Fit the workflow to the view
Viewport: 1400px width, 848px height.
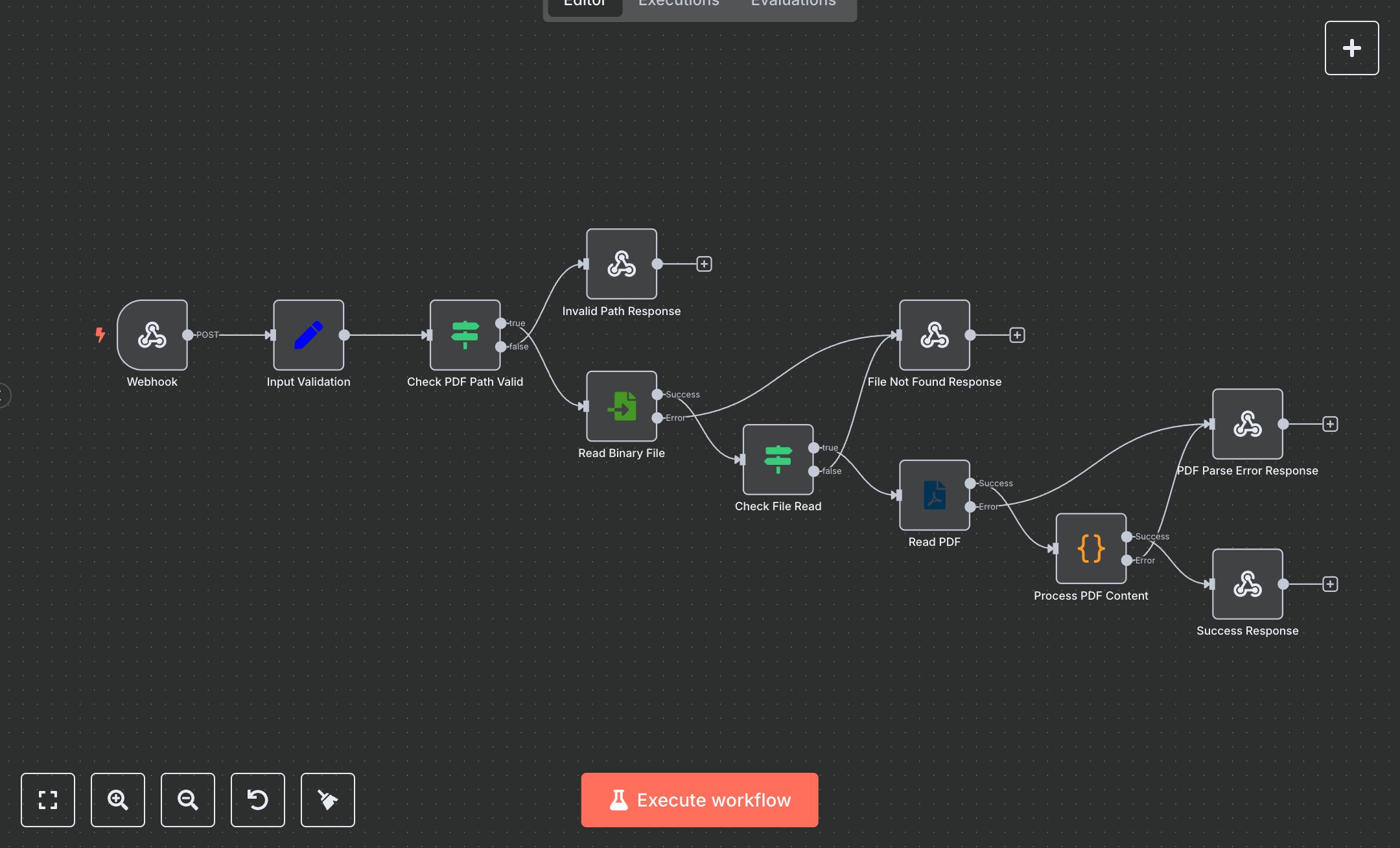(x=48, y=800)
